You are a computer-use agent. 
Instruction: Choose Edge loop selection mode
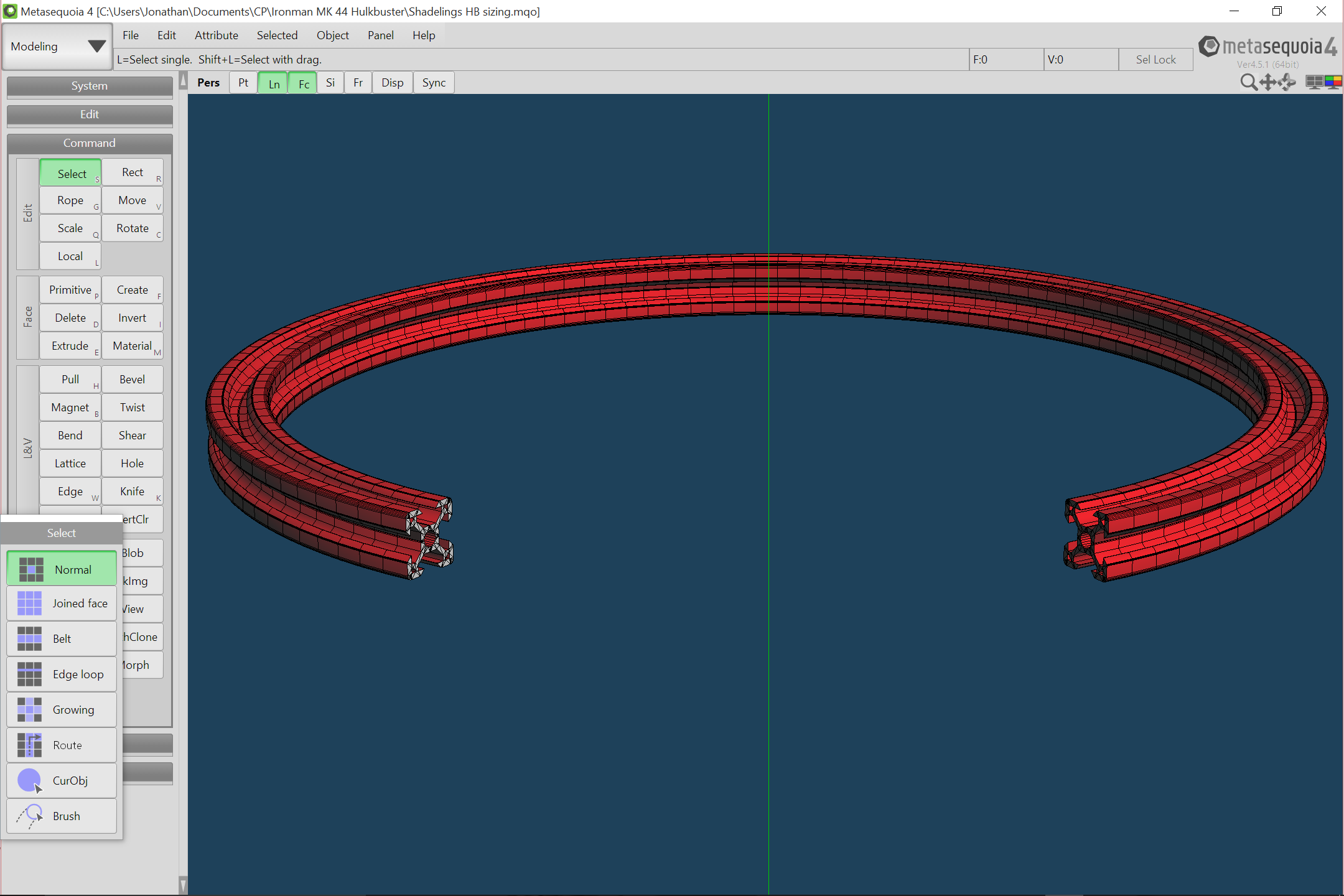click(x=62, y=674)
